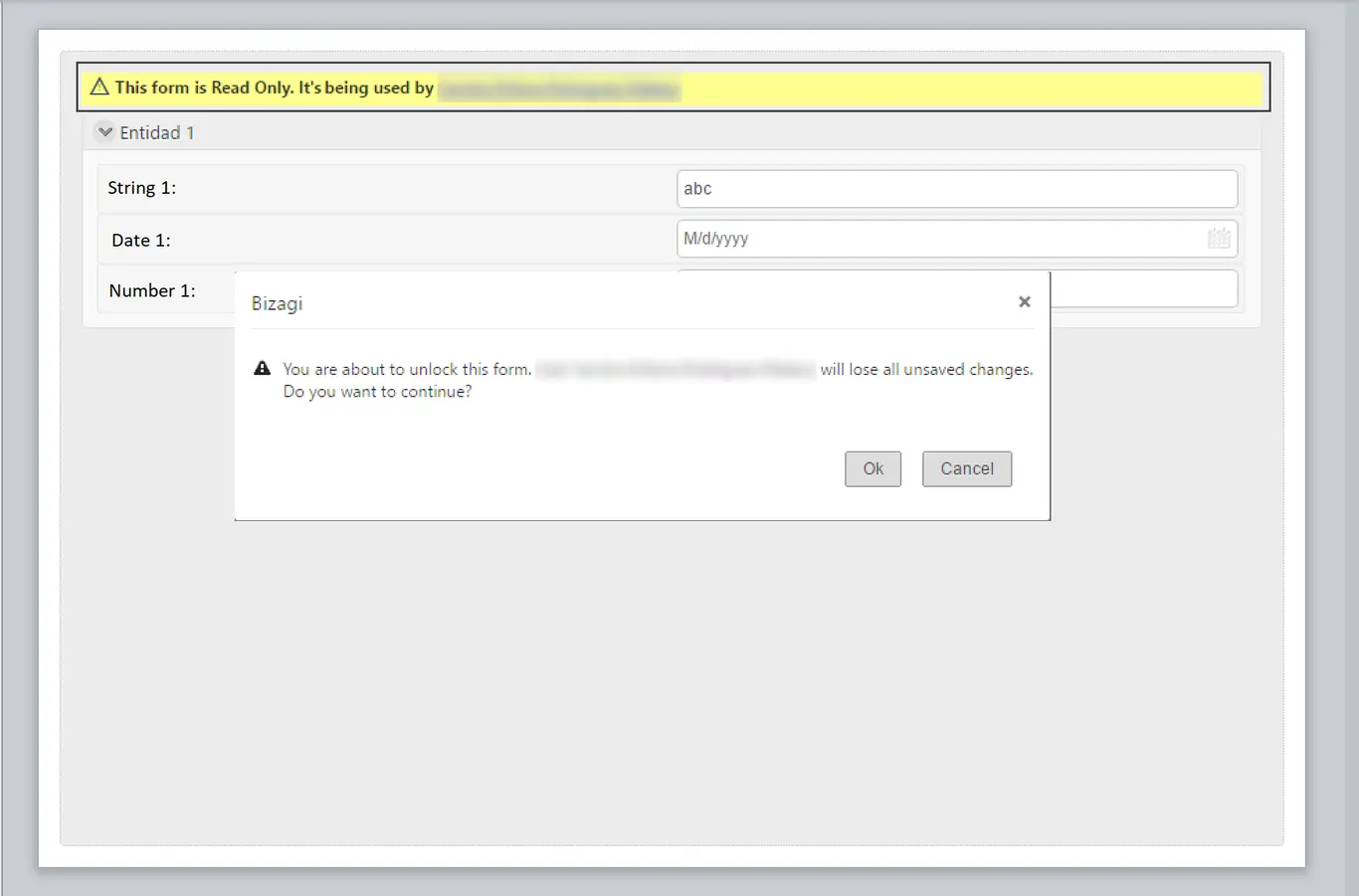Collapse the Entidad 1 group

tap(105, 132)
